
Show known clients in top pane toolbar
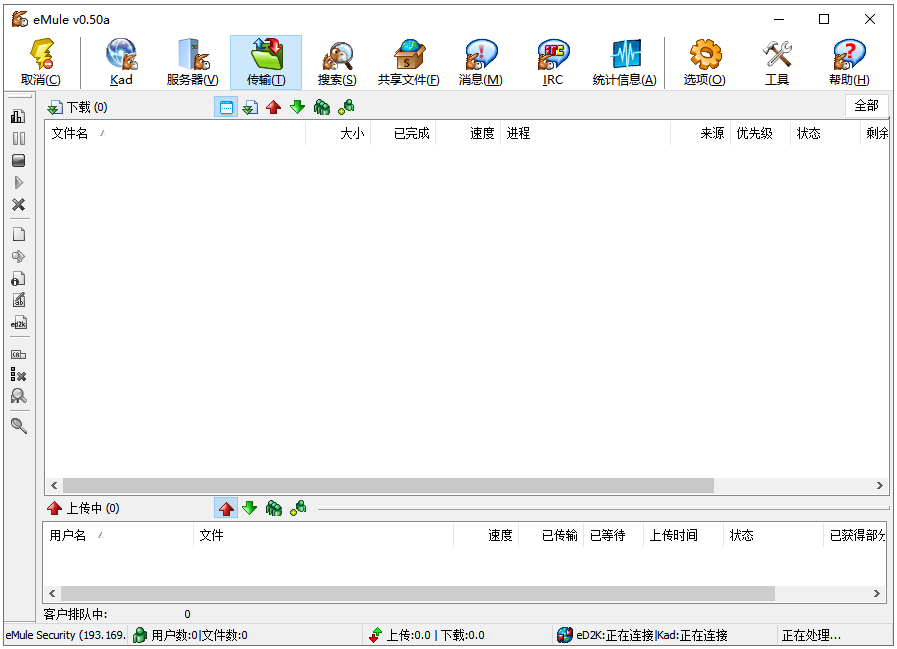coord(346,107)
